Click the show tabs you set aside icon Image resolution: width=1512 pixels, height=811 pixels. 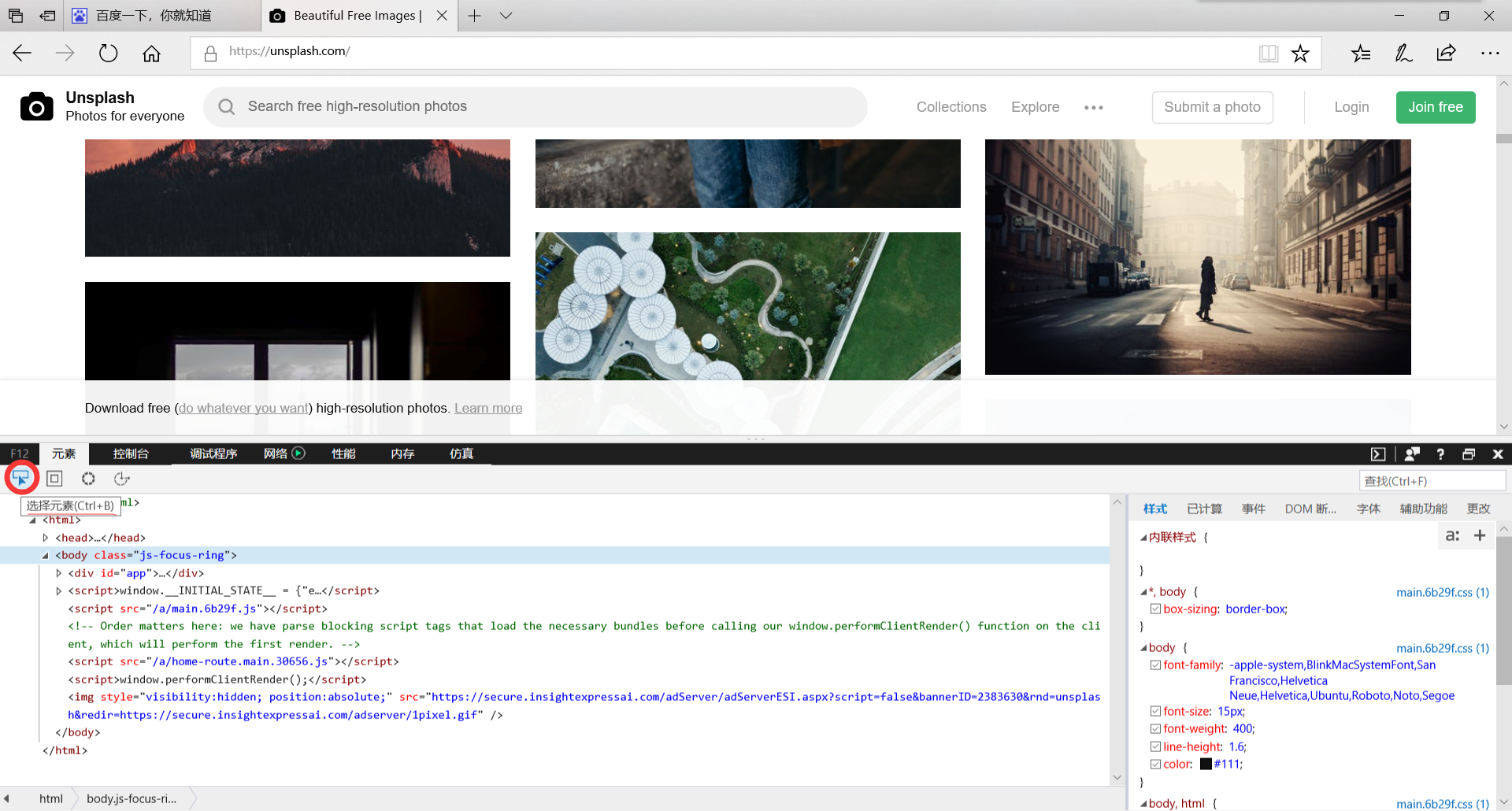(x=16, y=16)
